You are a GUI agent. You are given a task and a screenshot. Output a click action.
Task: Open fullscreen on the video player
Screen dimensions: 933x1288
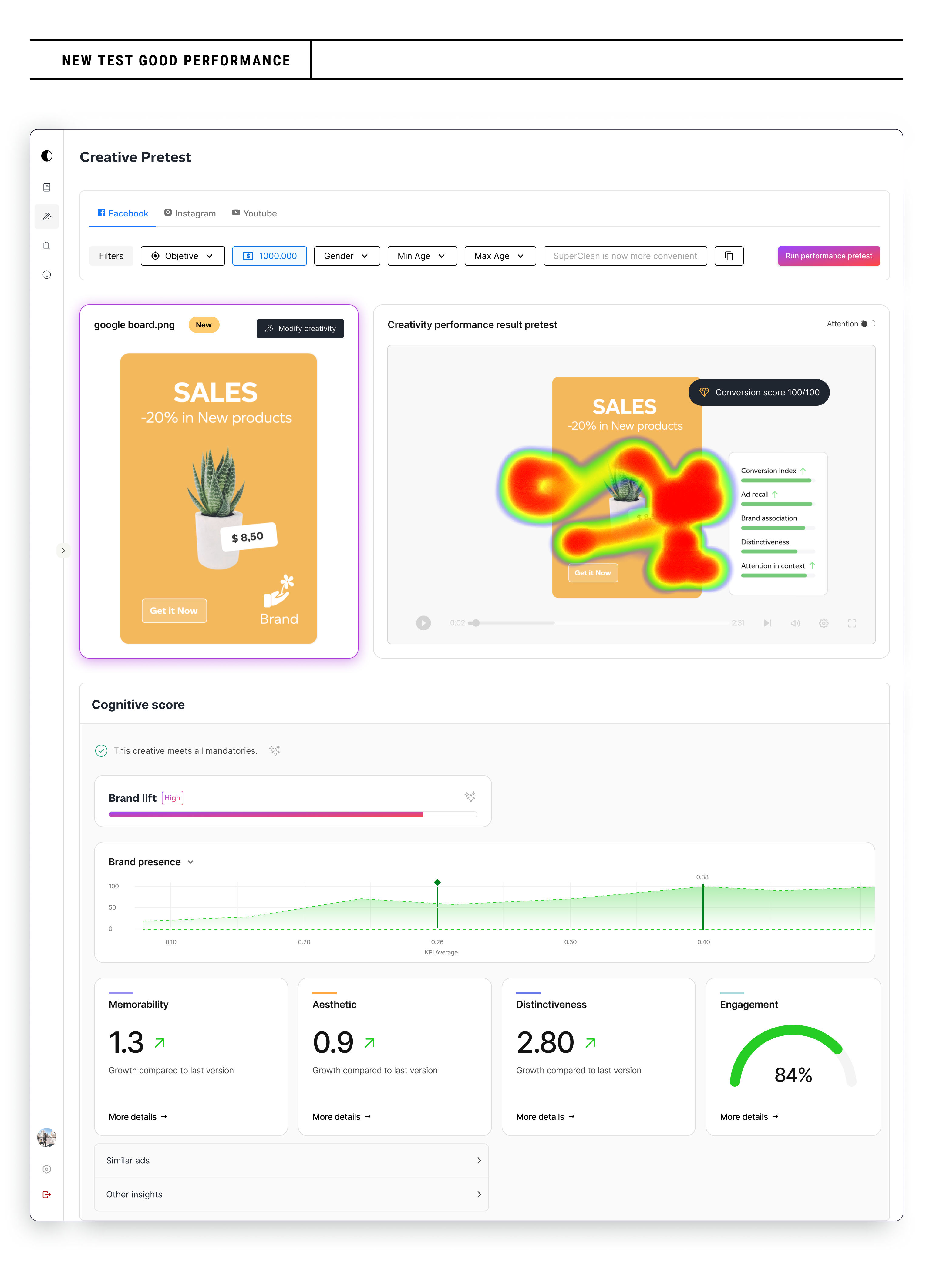coord(852,624)
